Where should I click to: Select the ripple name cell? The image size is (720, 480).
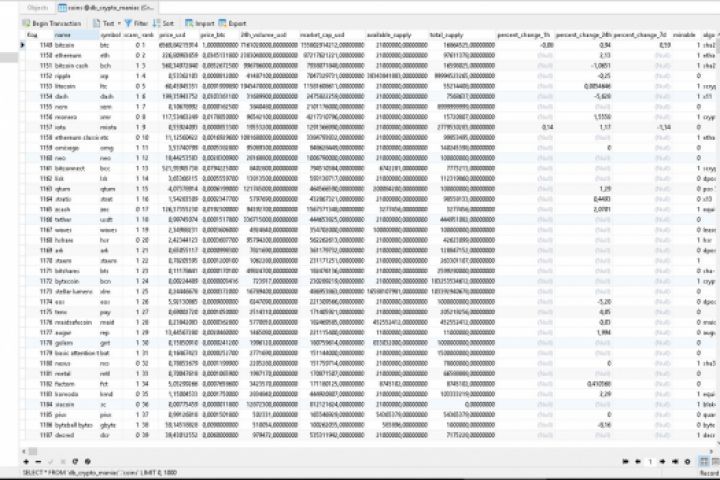pos(75,76)
